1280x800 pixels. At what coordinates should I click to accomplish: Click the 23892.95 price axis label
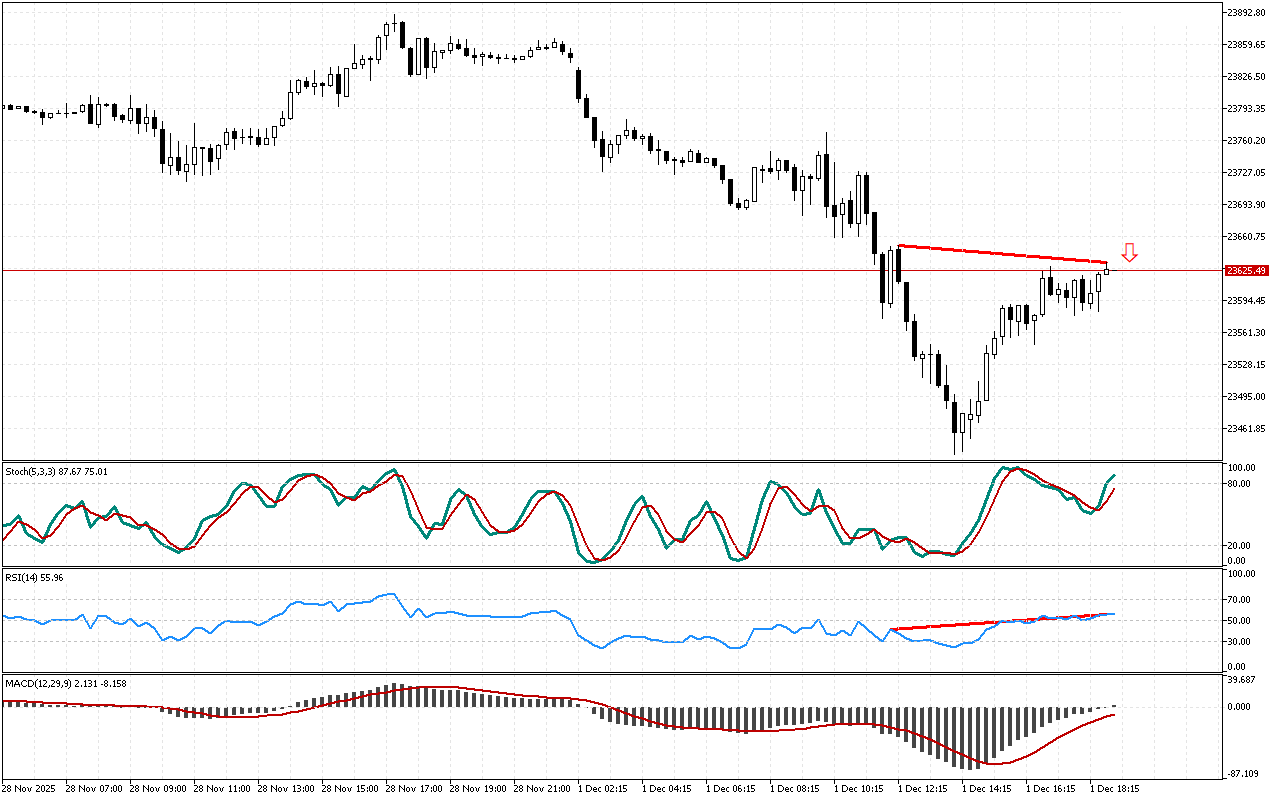1247,12
